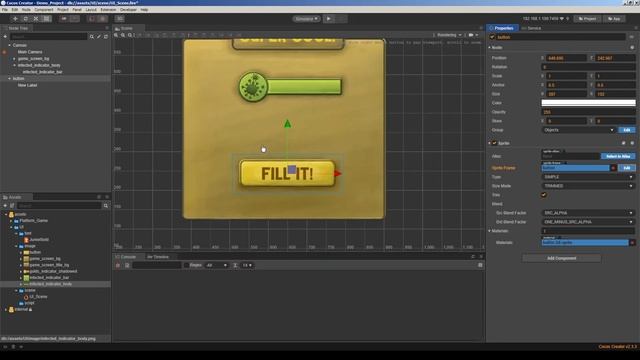Open the File menu
The height and width of the screenshot is (360, 640).
pos(5,9)
